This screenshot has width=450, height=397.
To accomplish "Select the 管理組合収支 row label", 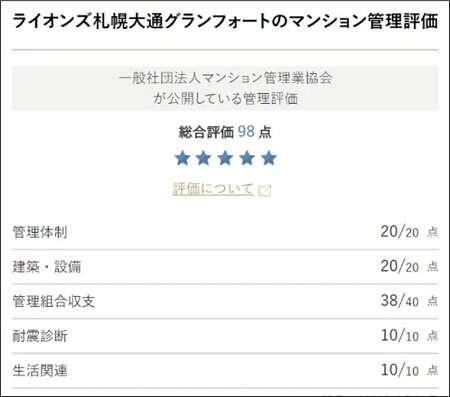I will point(54,301).
